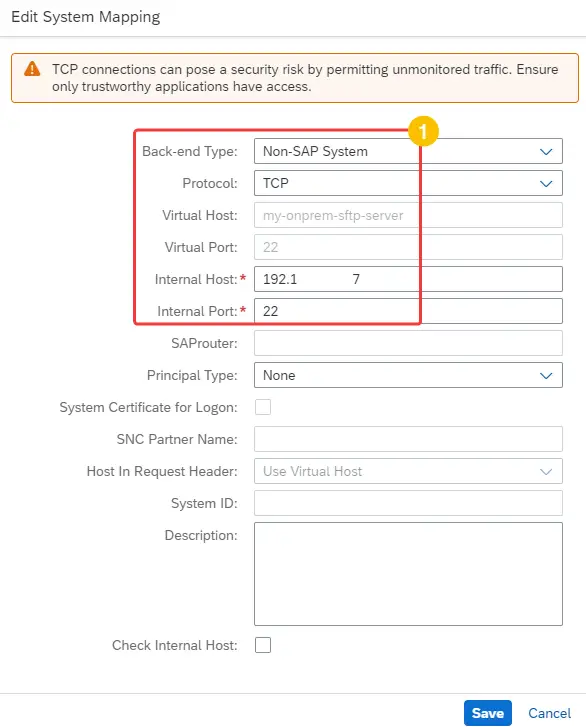Click into the Internal Port field
The width and height of the screenshot is (586, 727).
pos(408,311)
